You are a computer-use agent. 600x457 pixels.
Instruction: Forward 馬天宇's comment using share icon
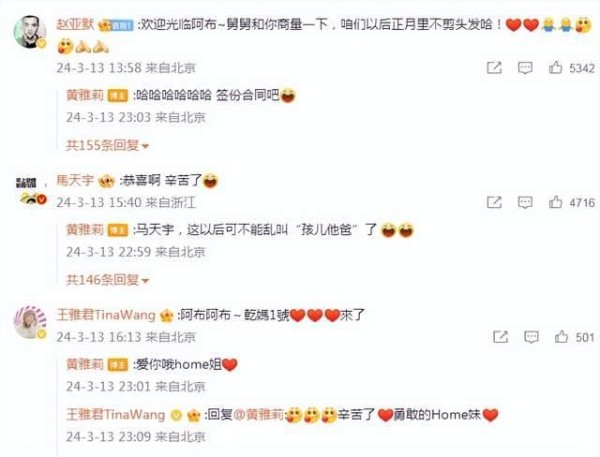pos(494,202)
